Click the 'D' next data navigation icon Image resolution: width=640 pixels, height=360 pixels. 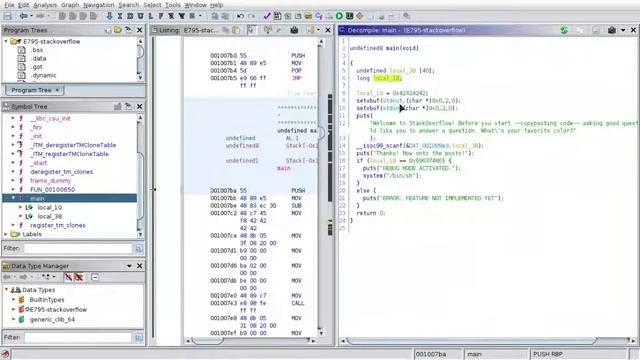point(130,16)
